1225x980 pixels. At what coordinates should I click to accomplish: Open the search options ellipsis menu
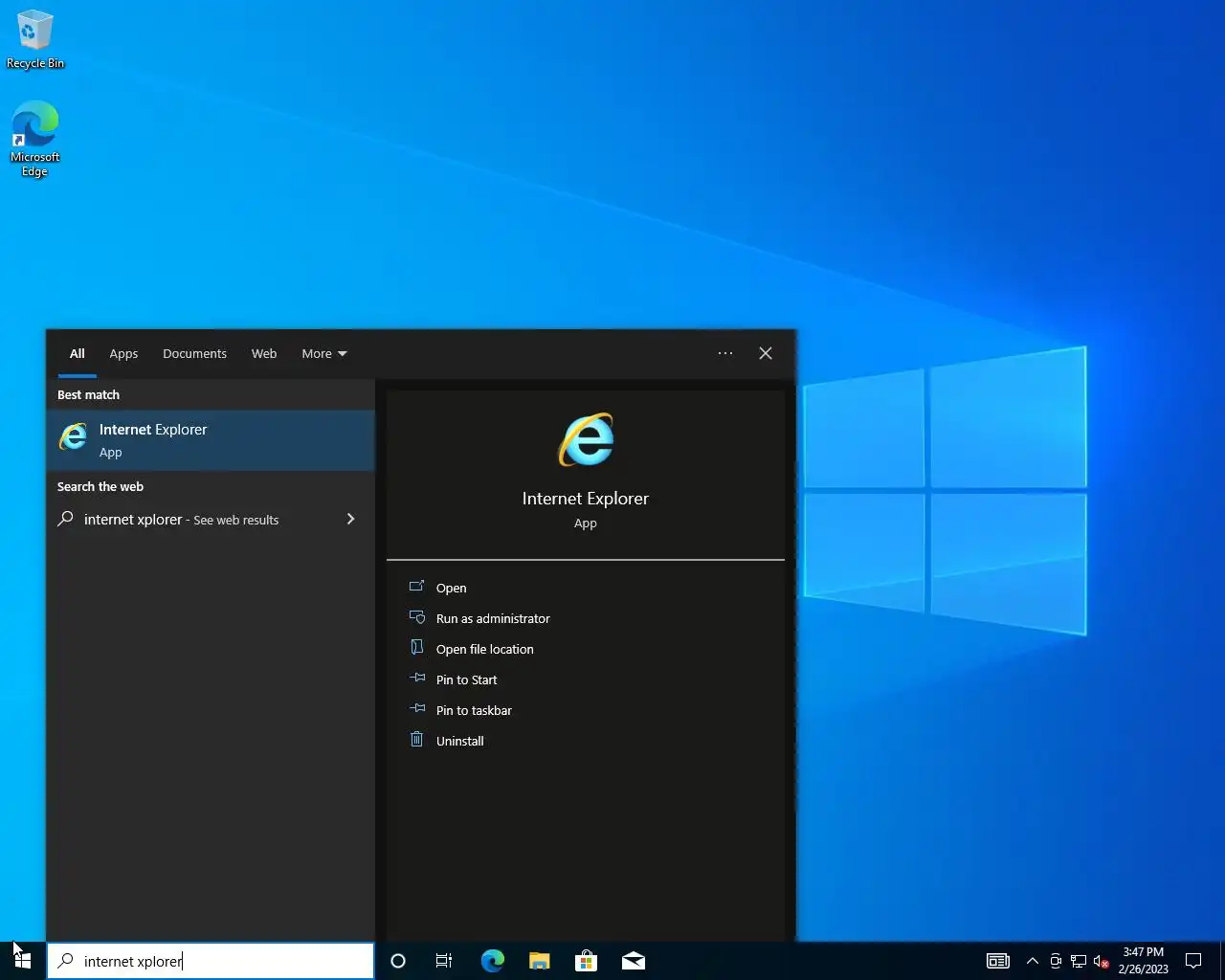(725, 353)
